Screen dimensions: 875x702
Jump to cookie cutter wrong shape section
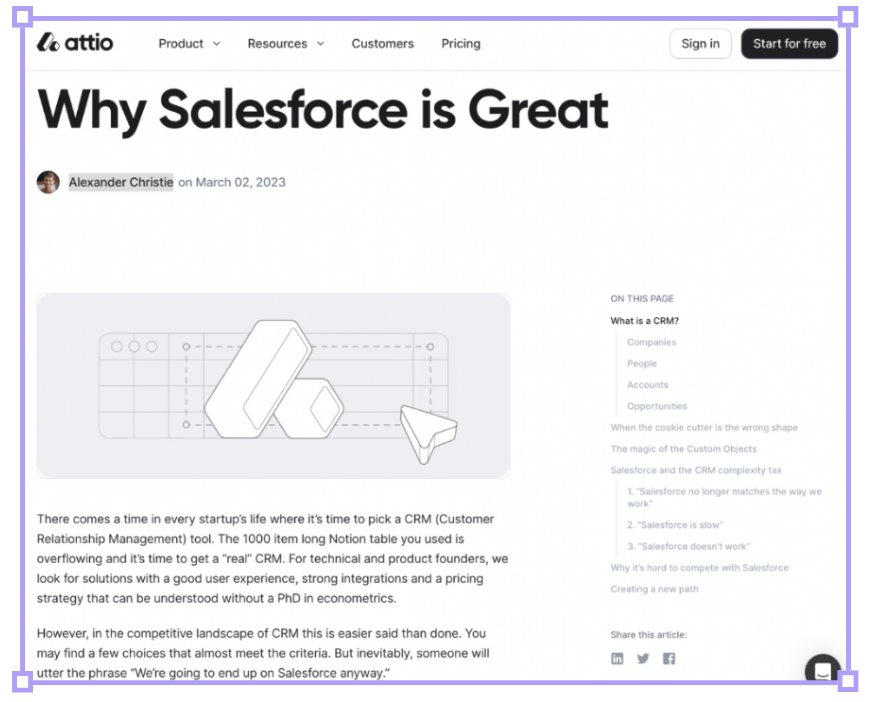704,427
